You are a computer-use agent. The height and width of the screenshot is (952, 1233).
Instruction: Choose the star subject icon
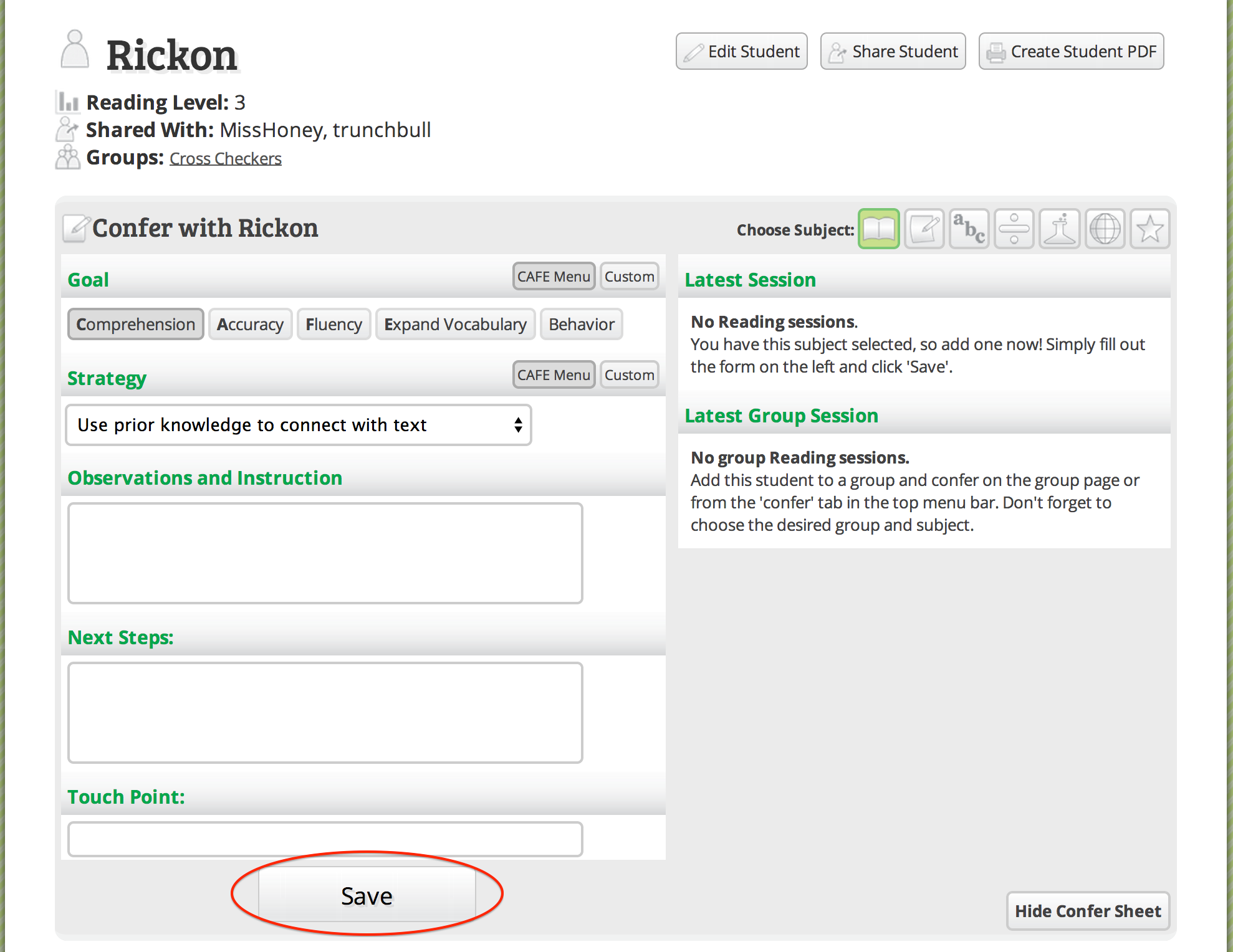click(x=1149, y=229)
